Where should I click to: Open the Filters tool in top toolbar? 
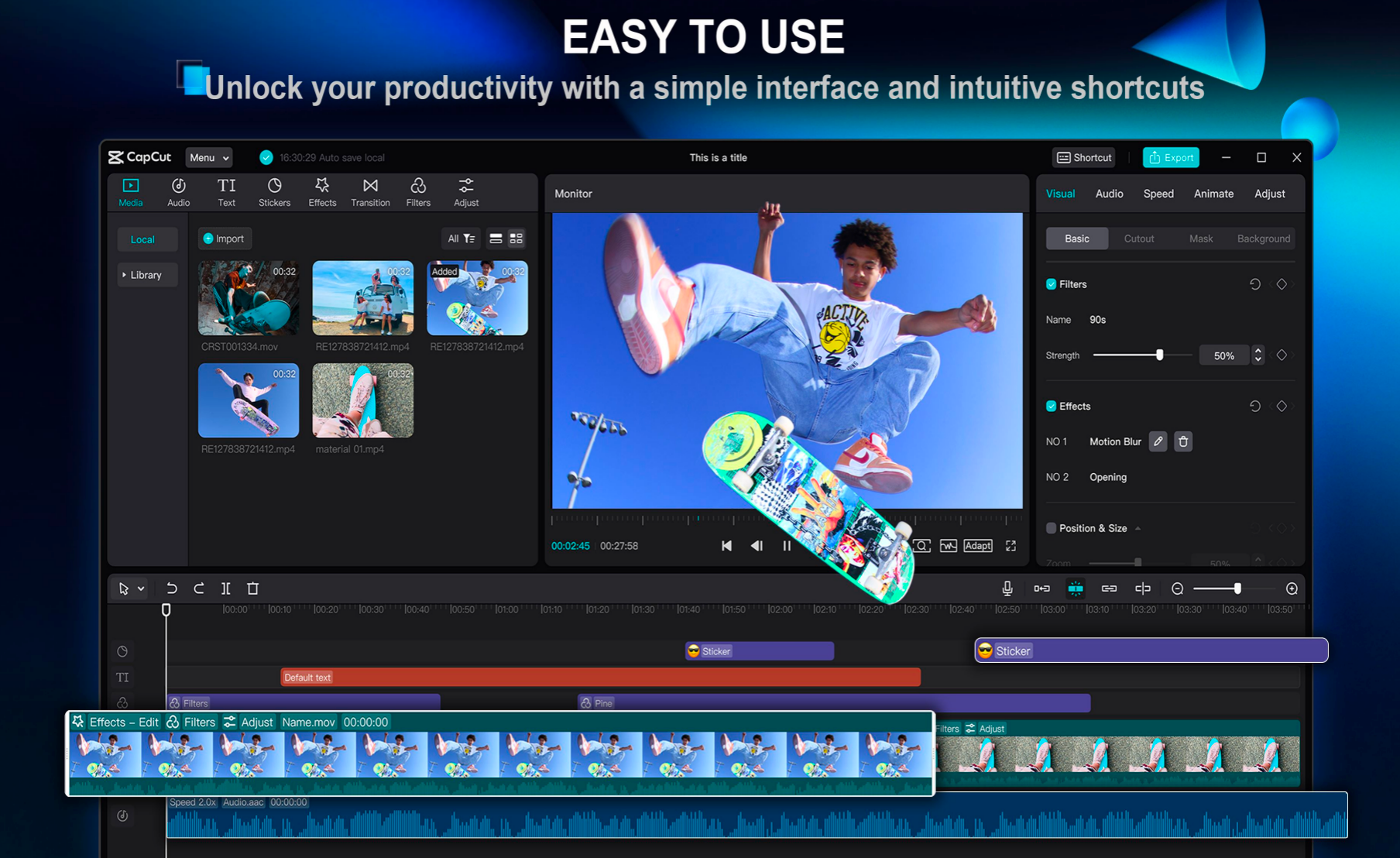(x=418, y=192)
